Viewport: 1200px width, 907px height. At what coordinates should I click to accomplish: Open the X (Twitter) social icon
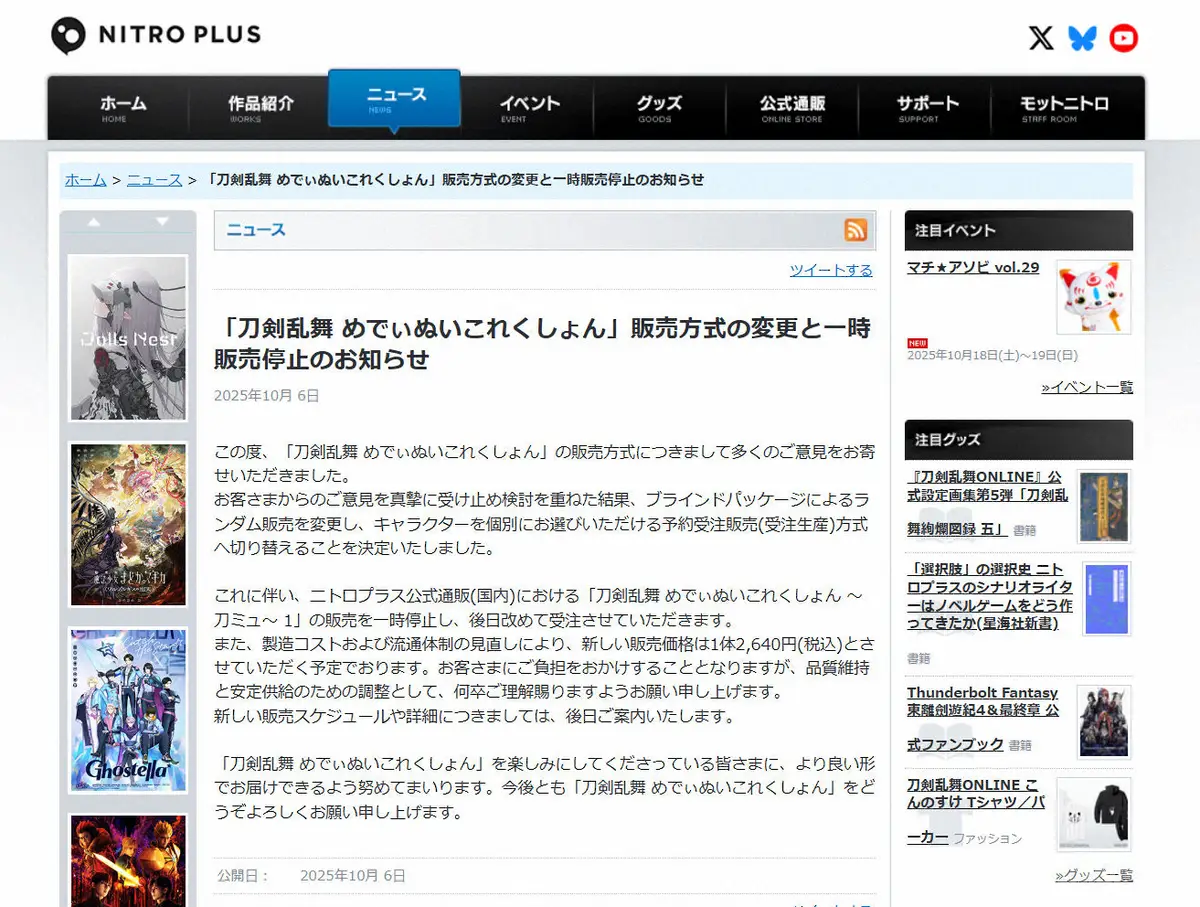[x=1041, y=38]
